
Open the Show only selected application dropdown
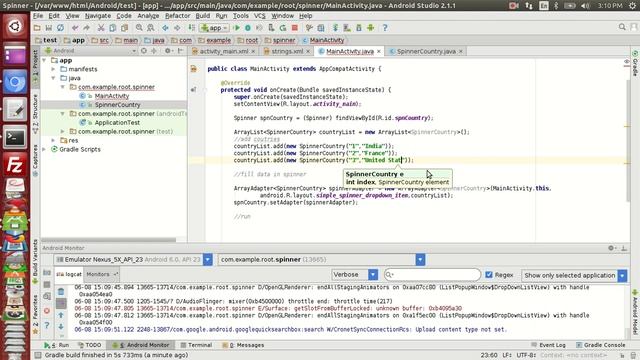[622, 276]
